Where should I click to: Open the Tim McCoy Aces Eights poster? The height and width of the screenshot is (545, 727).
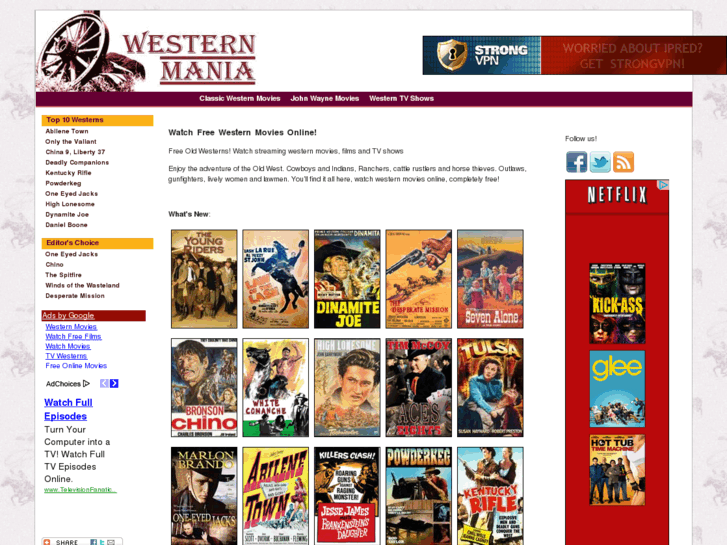(419, 387)
